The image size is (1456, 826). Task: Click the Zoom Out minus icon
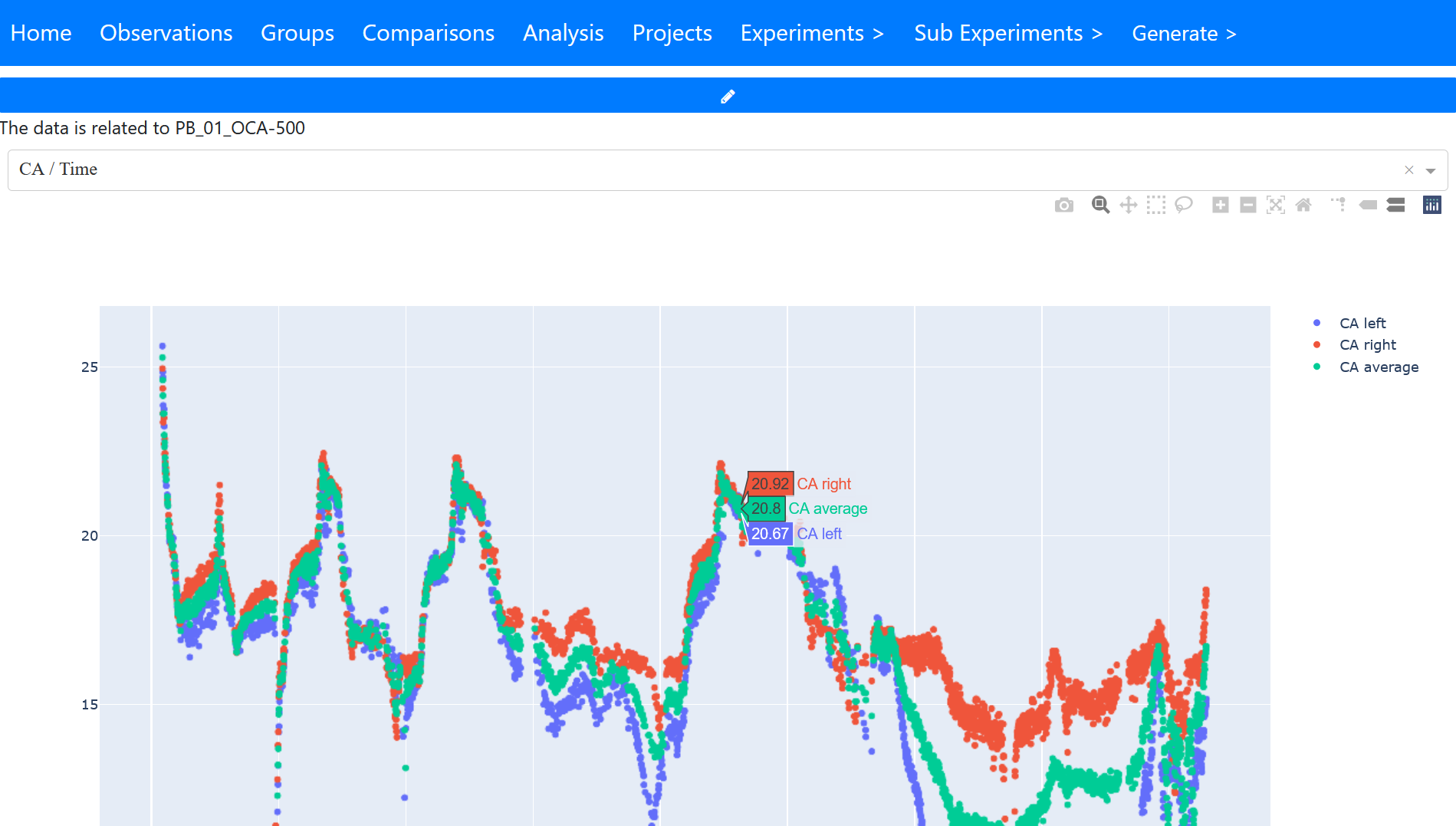1248,205
